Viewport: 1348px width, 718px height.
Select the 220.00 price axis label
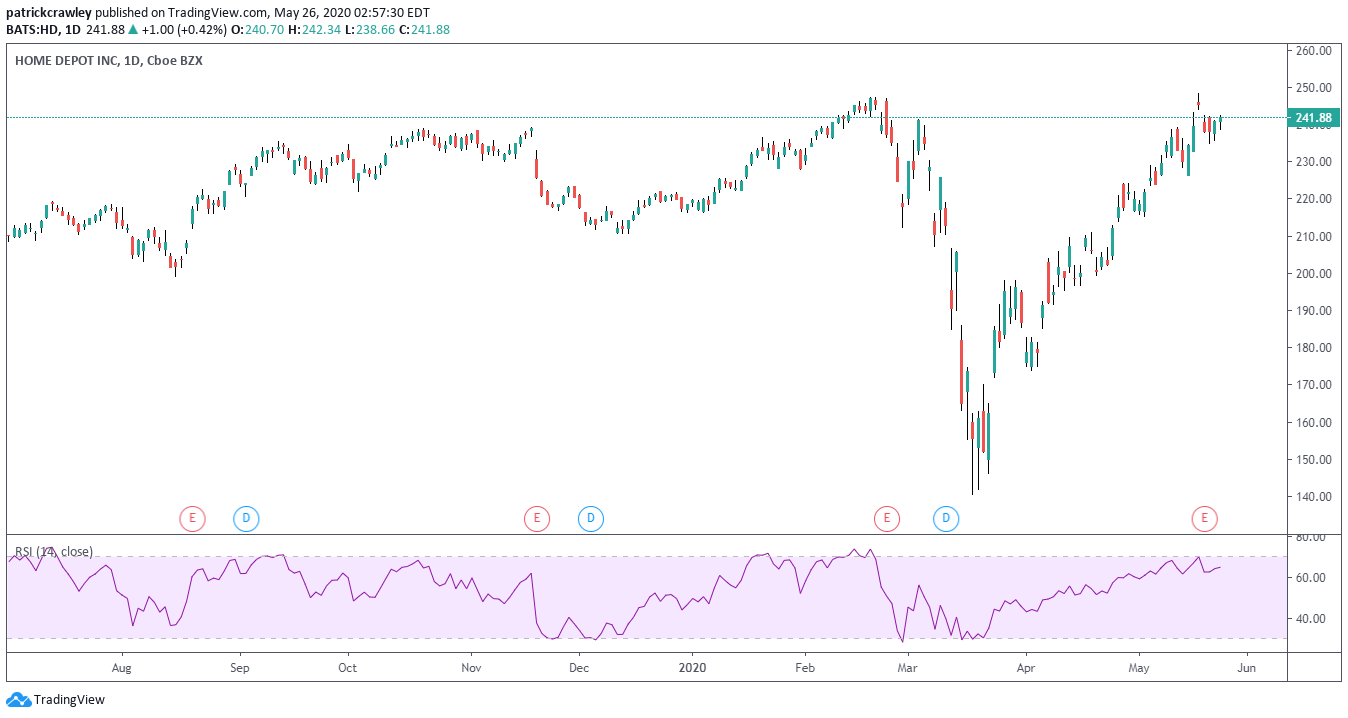tap(1313, 198)
